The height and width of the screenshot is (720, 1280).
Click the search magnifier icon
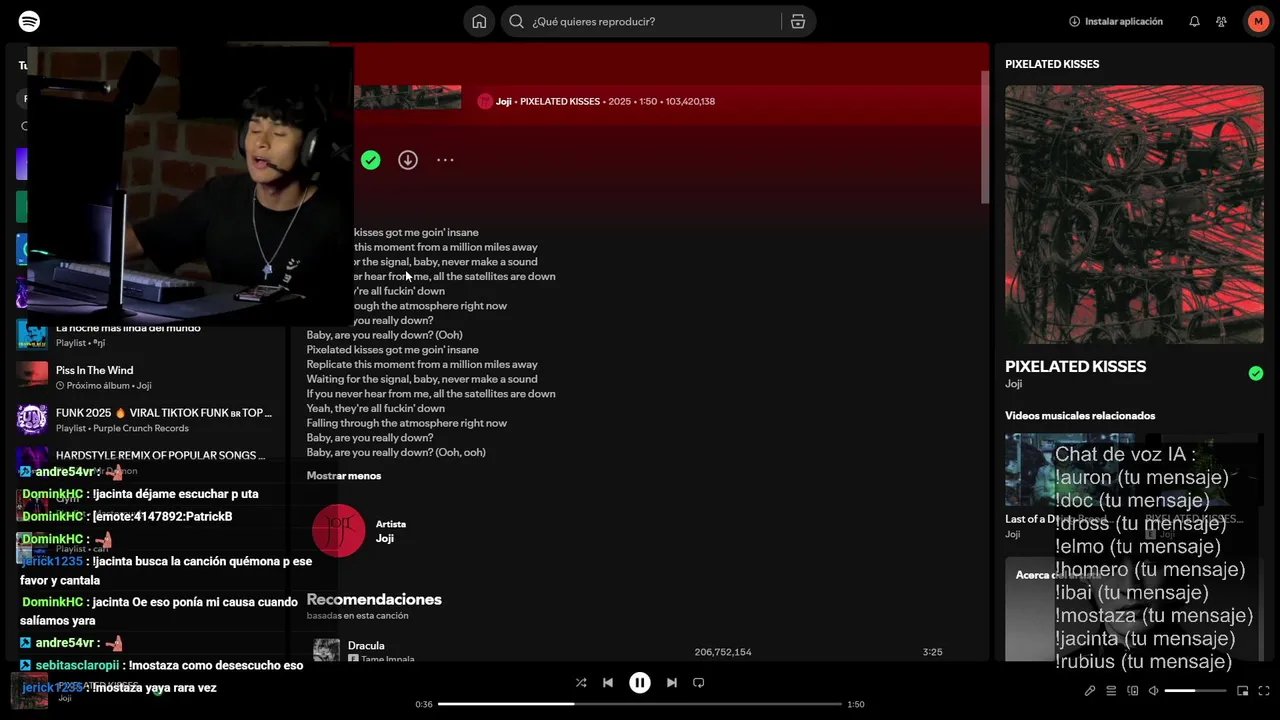pyautogui.click(x=516, y=21)
